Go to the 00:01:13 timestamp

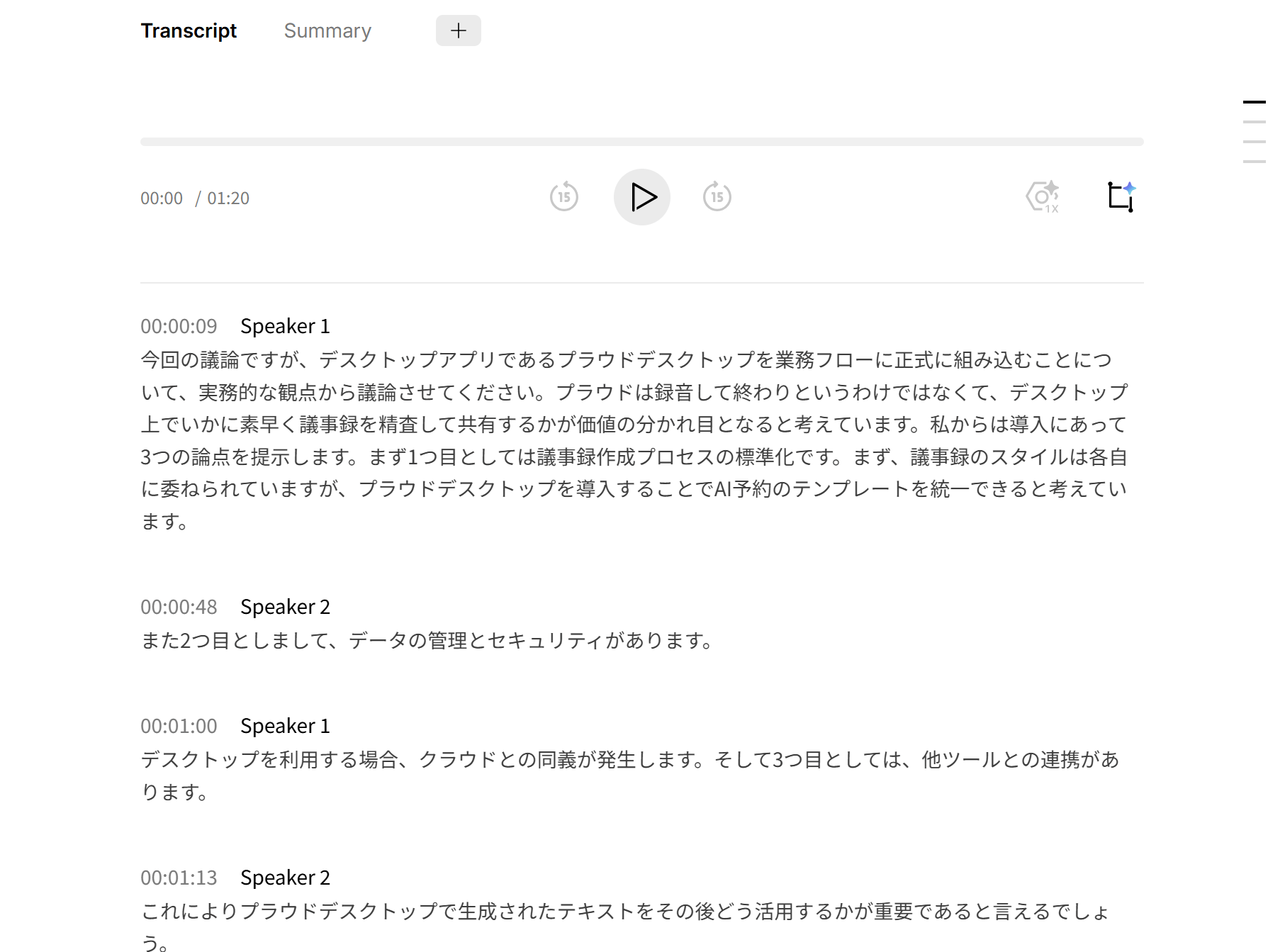click(x=179, y=878)
